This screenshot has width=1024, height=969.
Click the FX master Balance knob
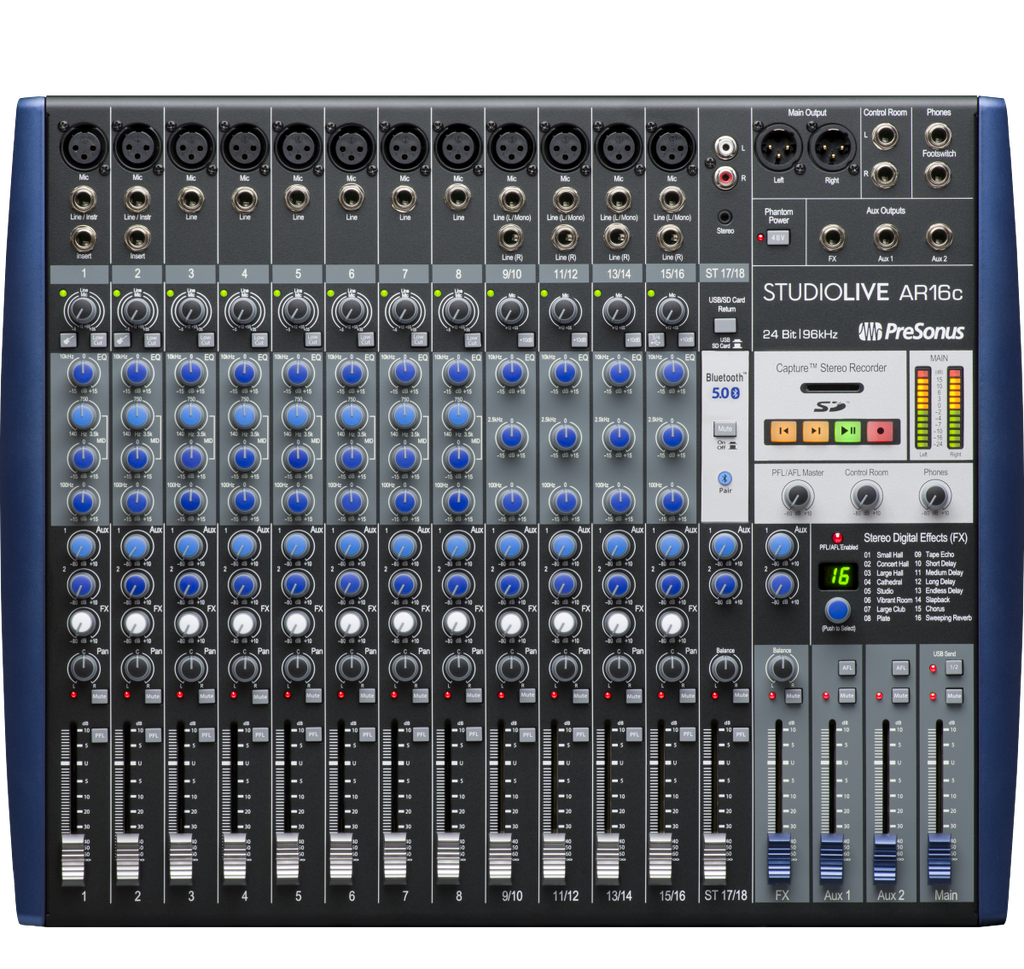coord(782,668)
